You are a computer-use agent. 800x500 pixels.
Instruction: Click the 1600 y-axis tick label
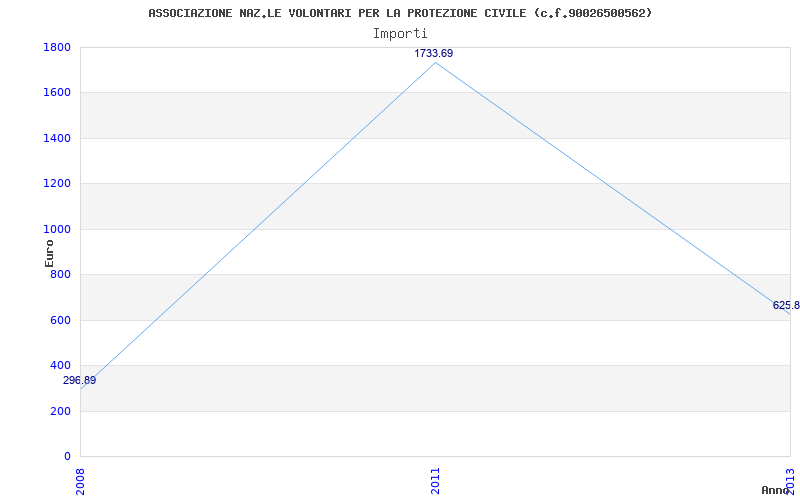click(57, 93)
